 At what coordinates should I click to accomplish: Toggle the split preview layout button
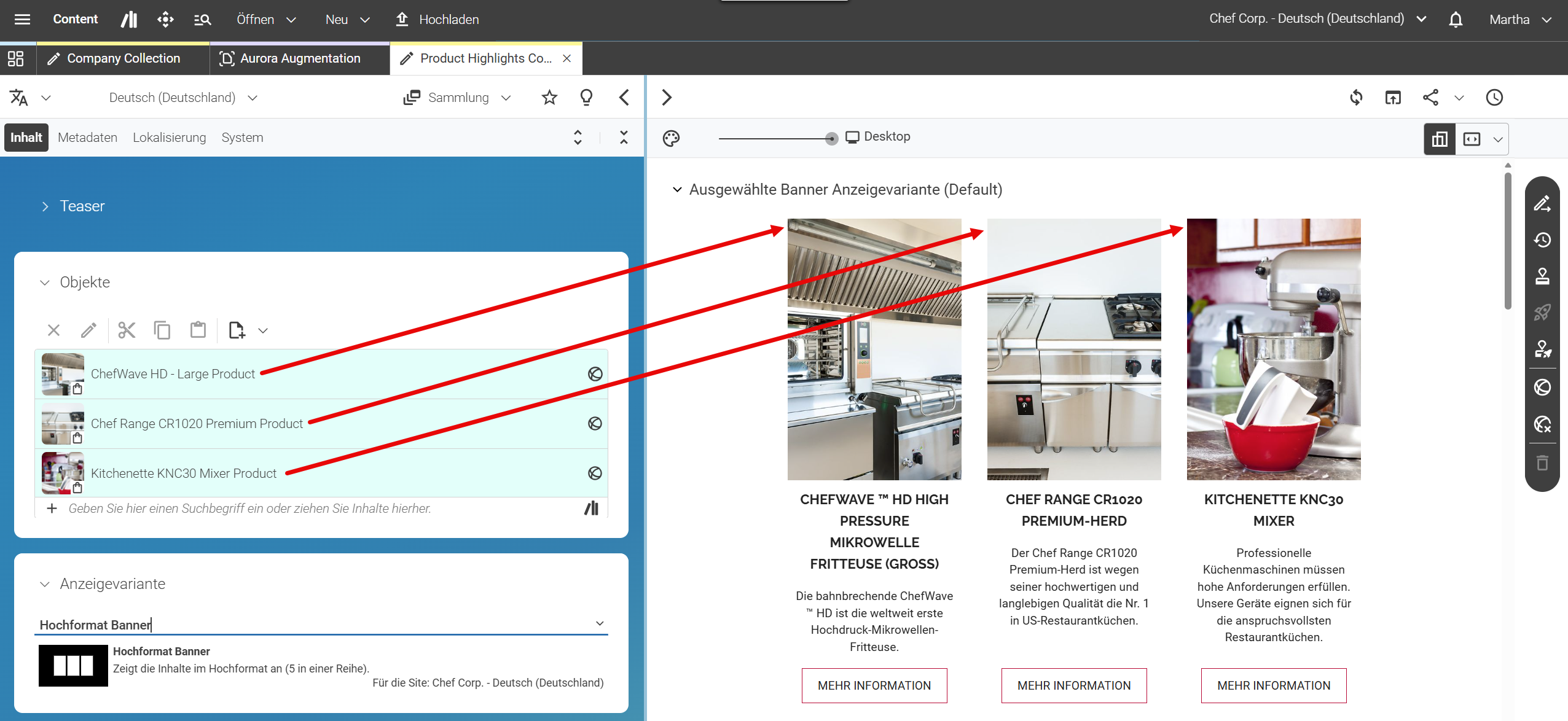[1440, 139]
